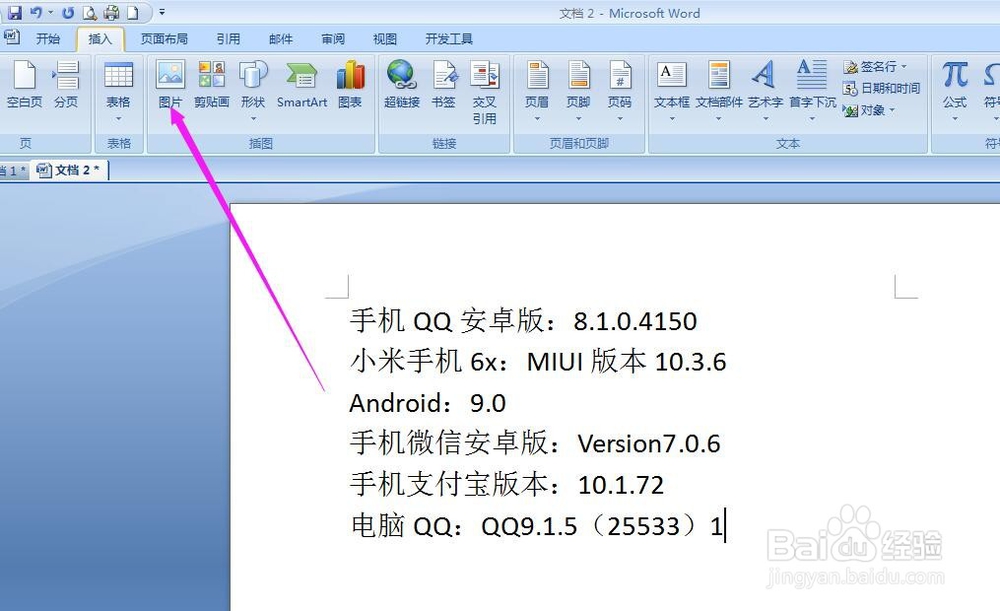The height and width of the screenshot is (611, 1000).
Task: Open the 页面布局 (Page Layout) tab
Action: click(164, 39)
